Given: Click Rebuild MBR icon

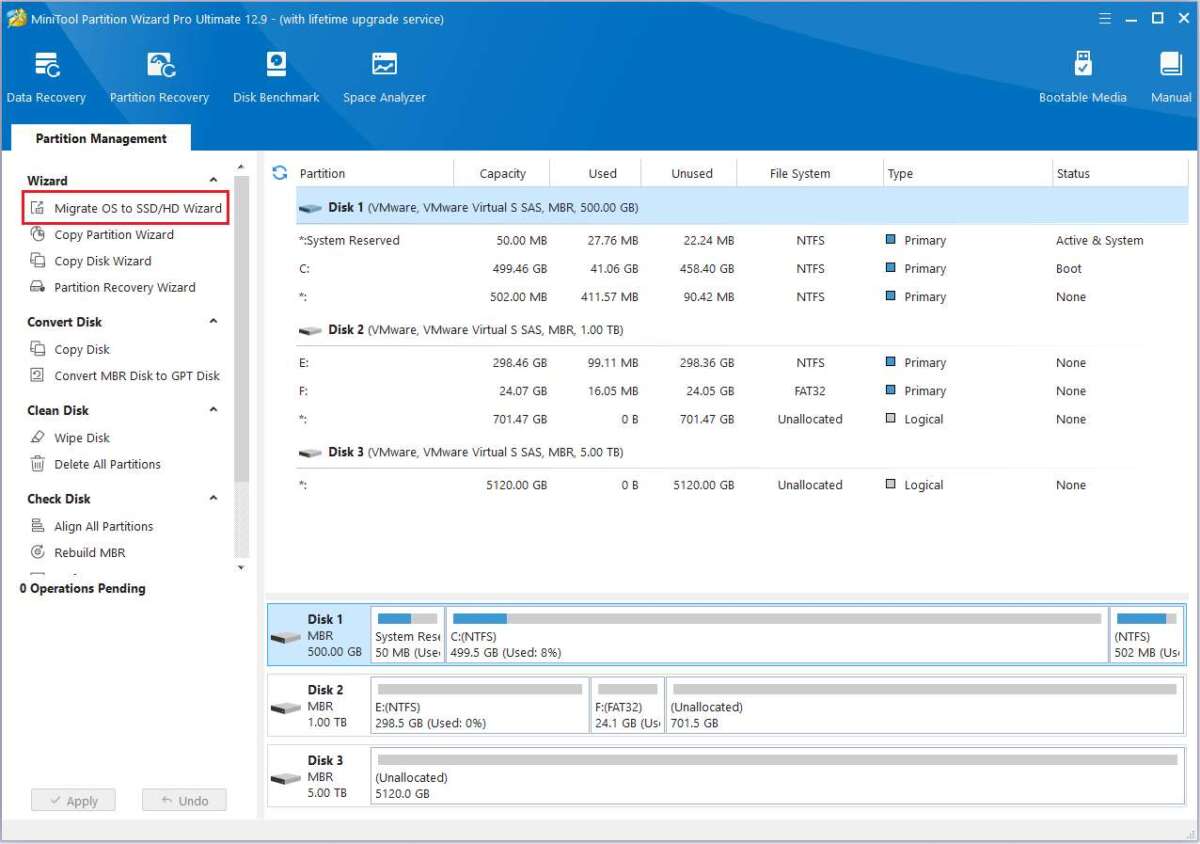Looking at the screenshot, I should point(38,552).
